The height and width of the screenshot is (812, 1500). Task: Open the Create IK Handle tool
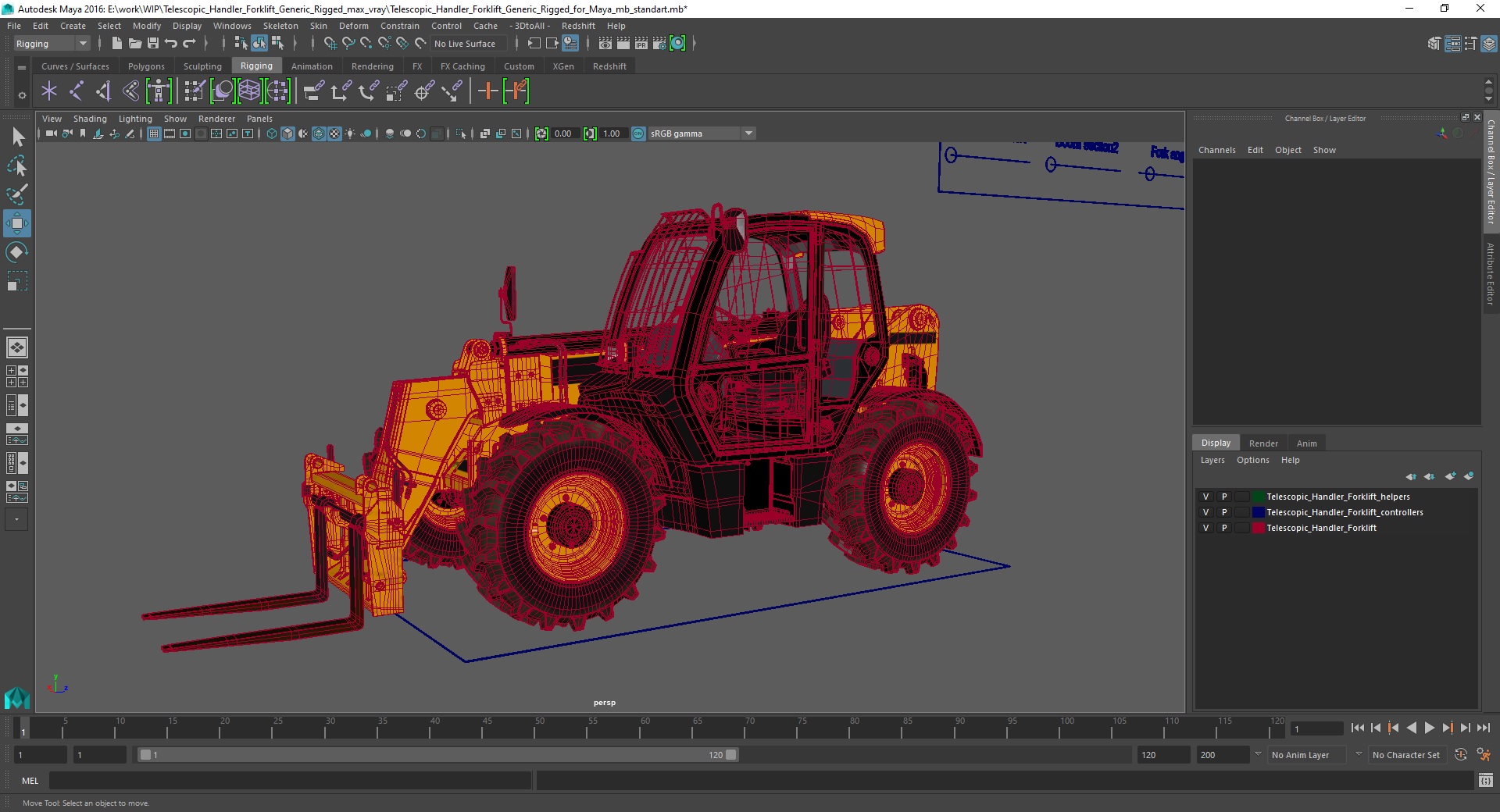tap(103, 91)
